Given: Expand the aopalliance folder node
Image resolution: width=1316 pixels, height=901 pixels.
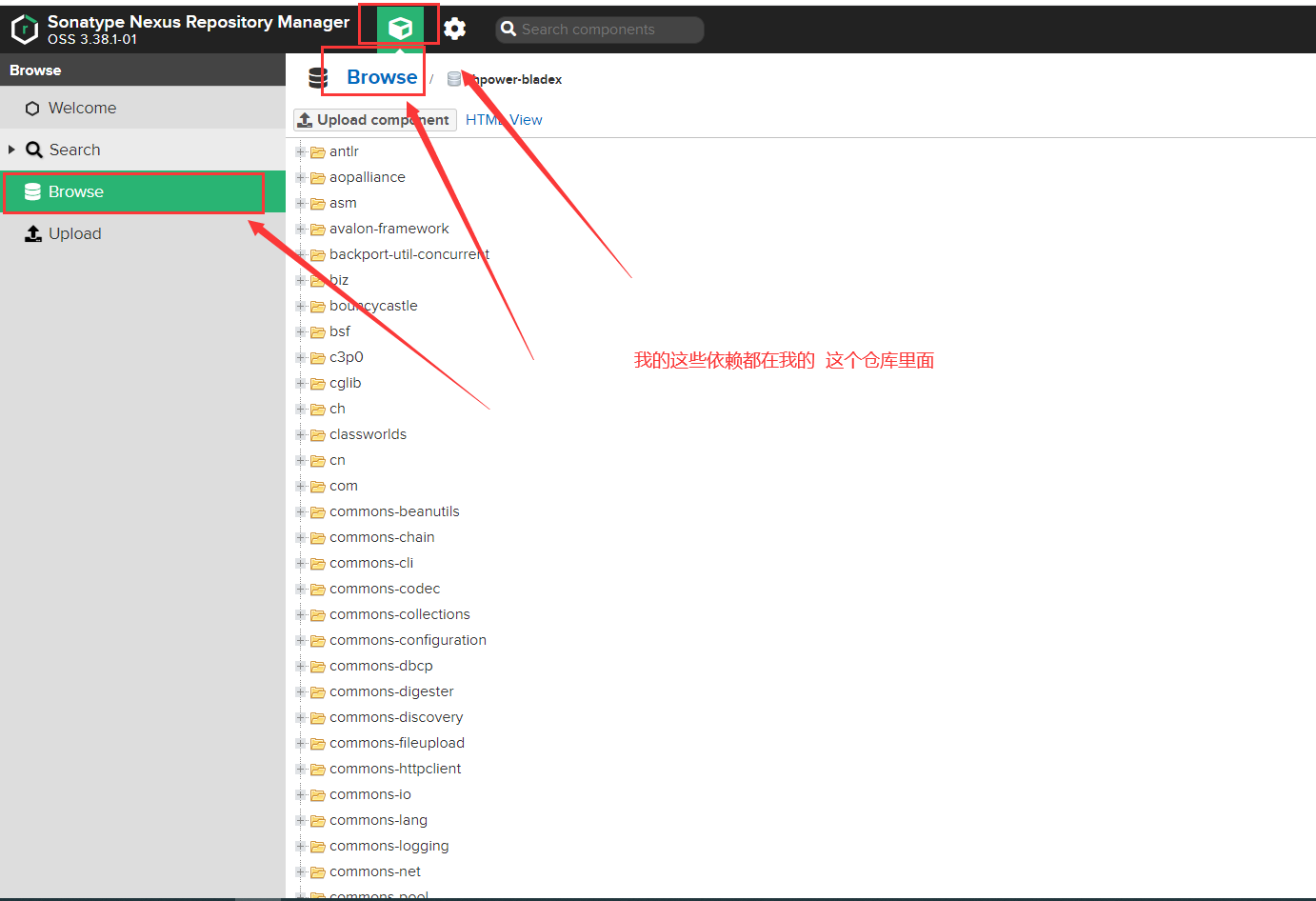Looking at the screenshot, I should click(301, 177).
